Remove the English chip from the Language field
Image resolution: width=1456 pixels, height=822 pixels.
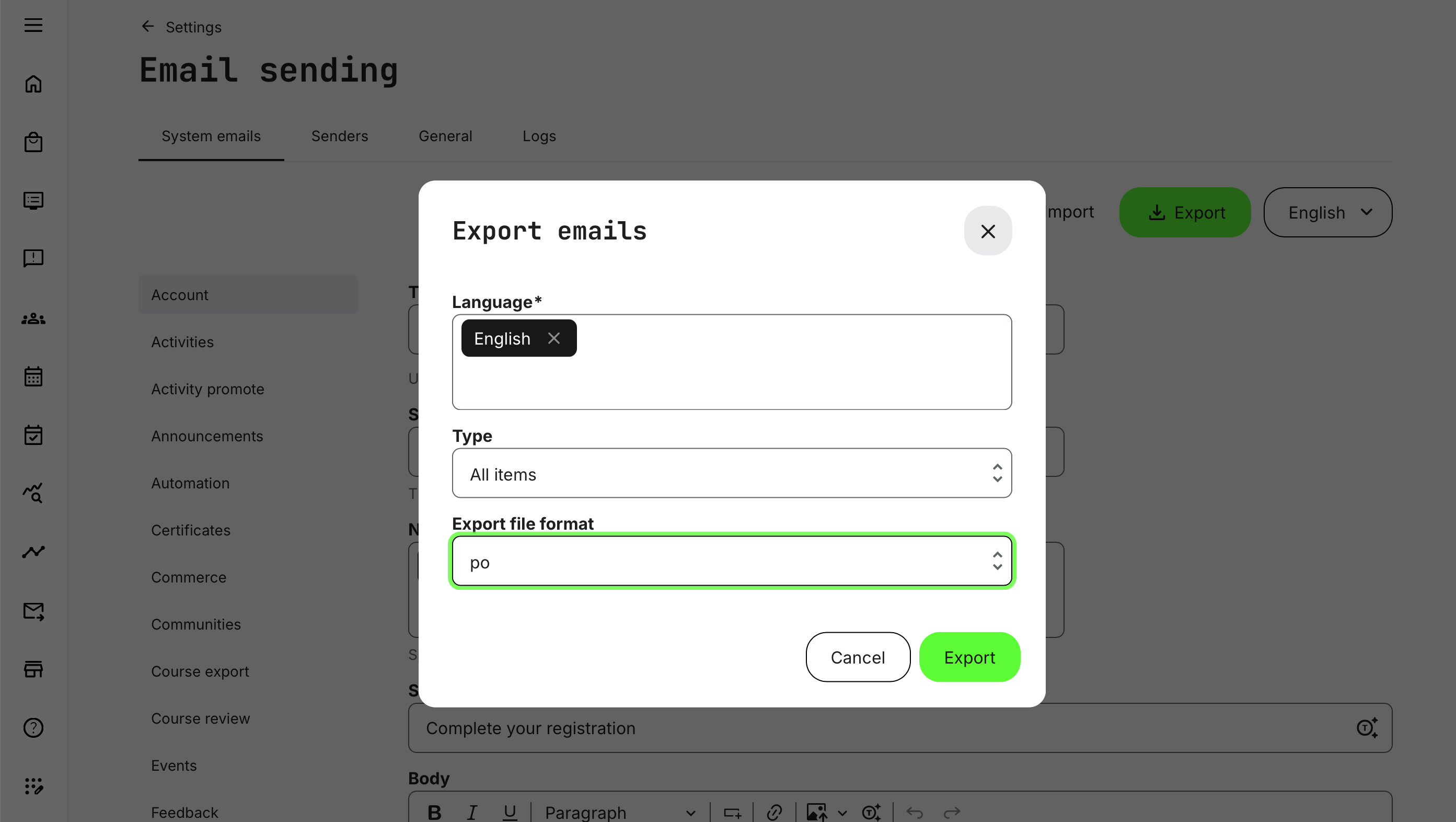tap(553, 338)
